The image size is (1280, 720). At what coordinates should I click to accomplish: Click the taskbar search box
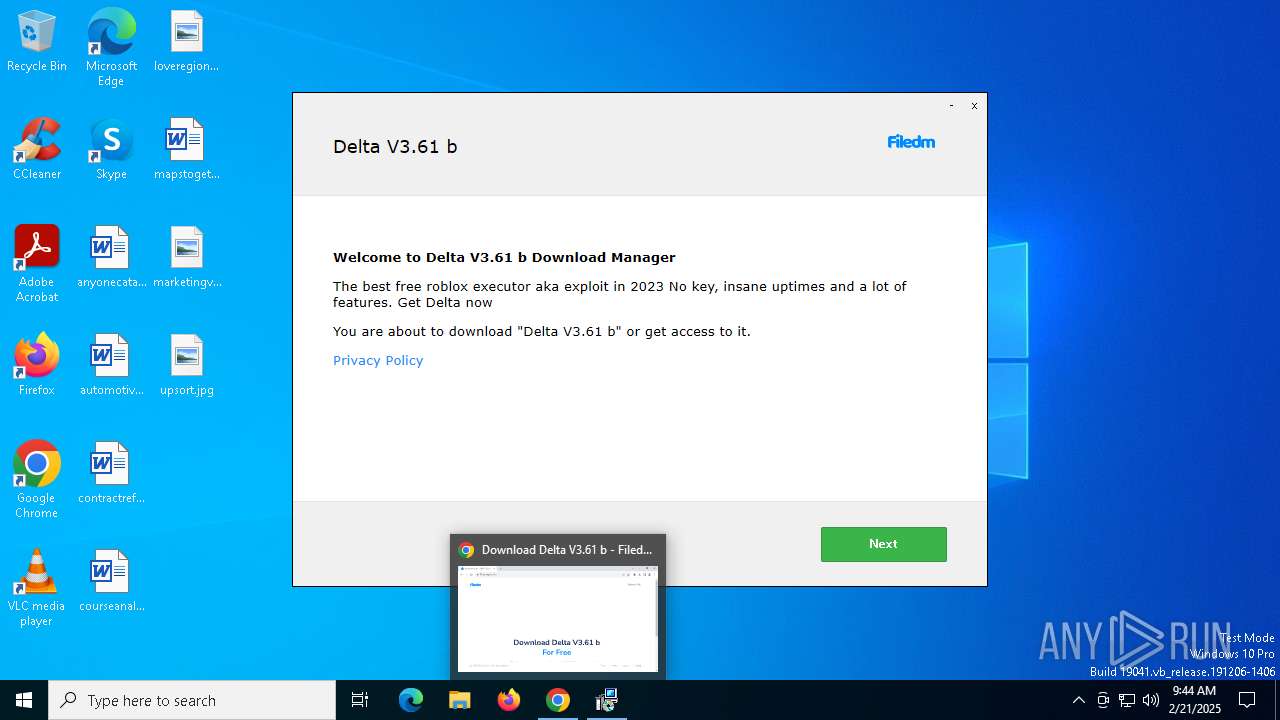point(192,700)
